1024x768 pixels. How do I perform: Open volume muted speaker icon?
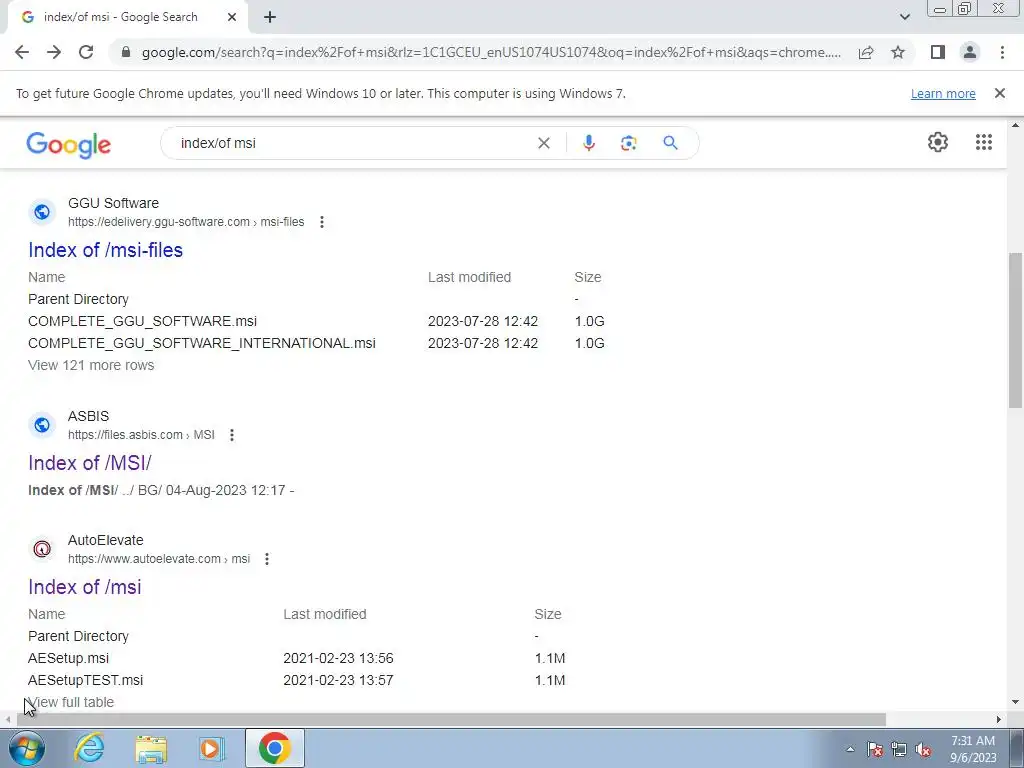click(923, 749)
